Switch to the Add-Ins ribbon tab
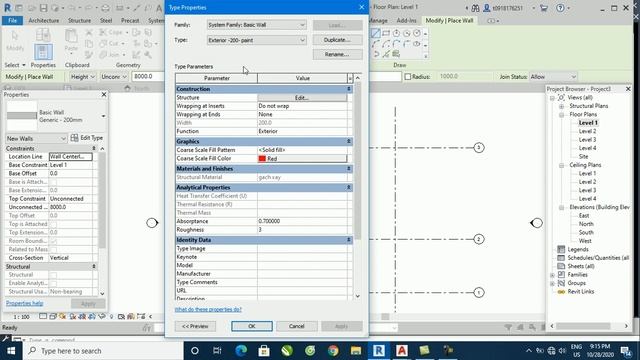This screenshot has height=360, width=640. pyautogui.click(x=406, y=20)
